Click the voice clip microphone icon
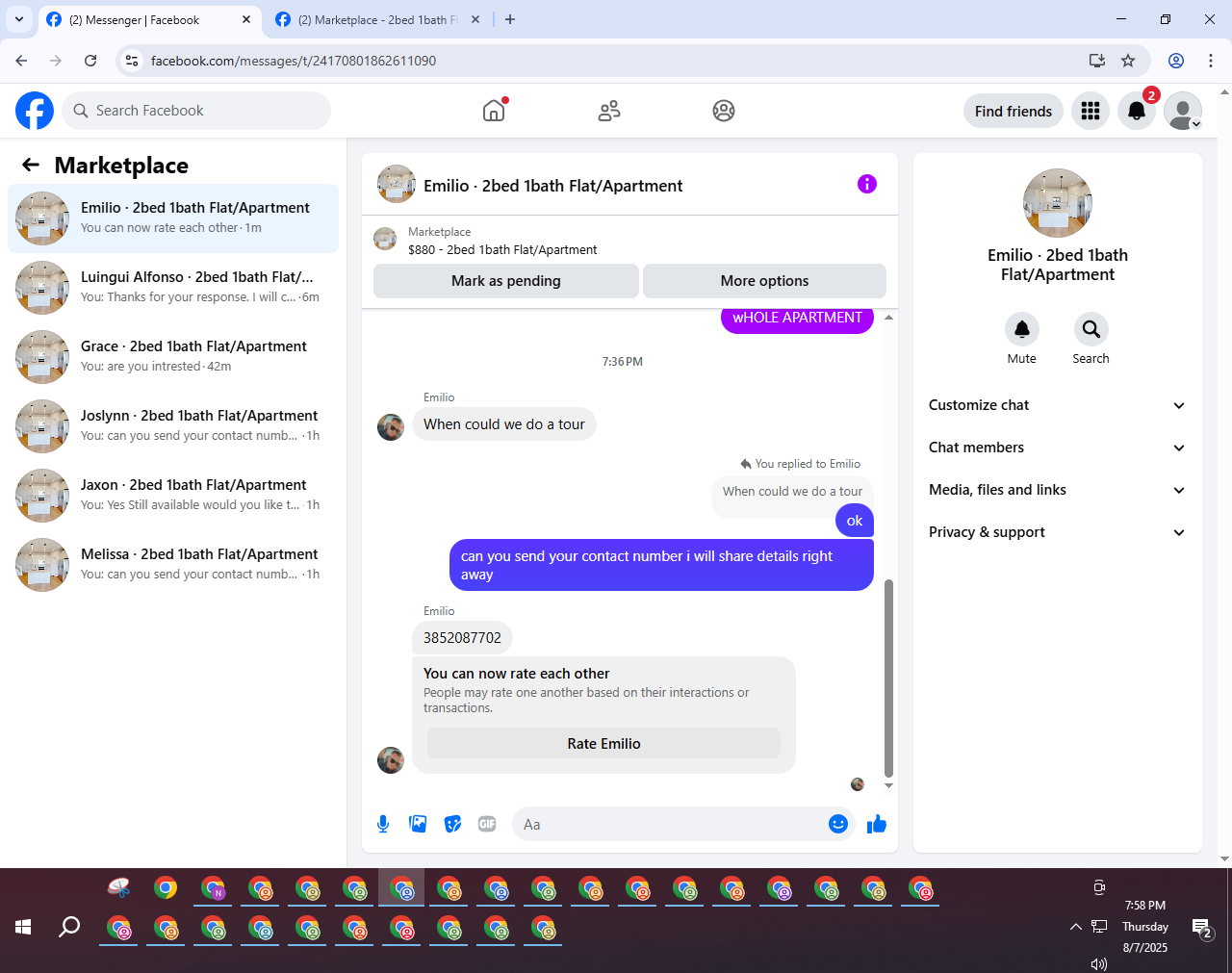The width and height of the screenshot is (1232, 973). [383, 824]
